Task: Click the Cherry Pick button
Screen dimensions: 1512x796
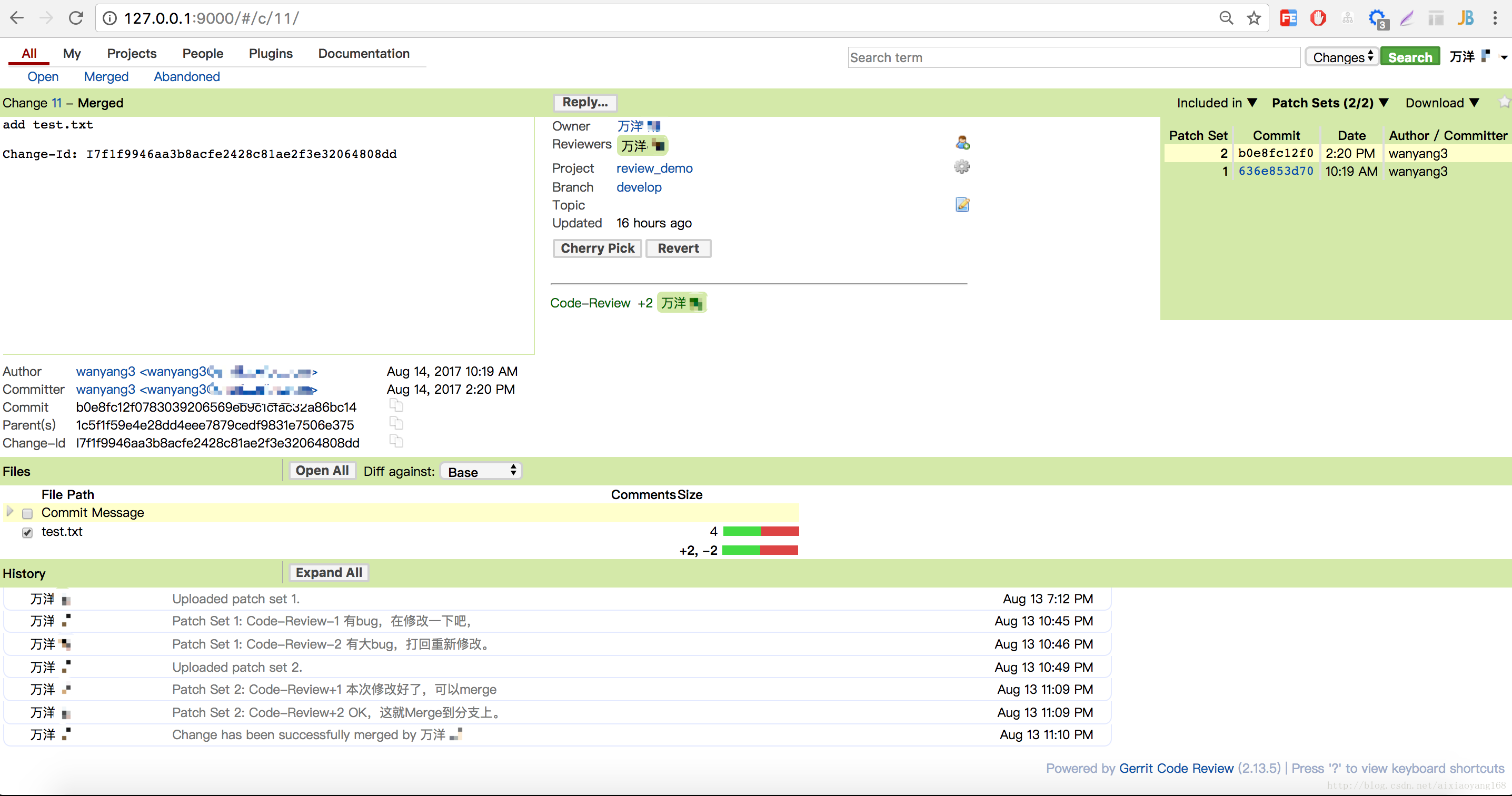Action: tap(596, 248)
